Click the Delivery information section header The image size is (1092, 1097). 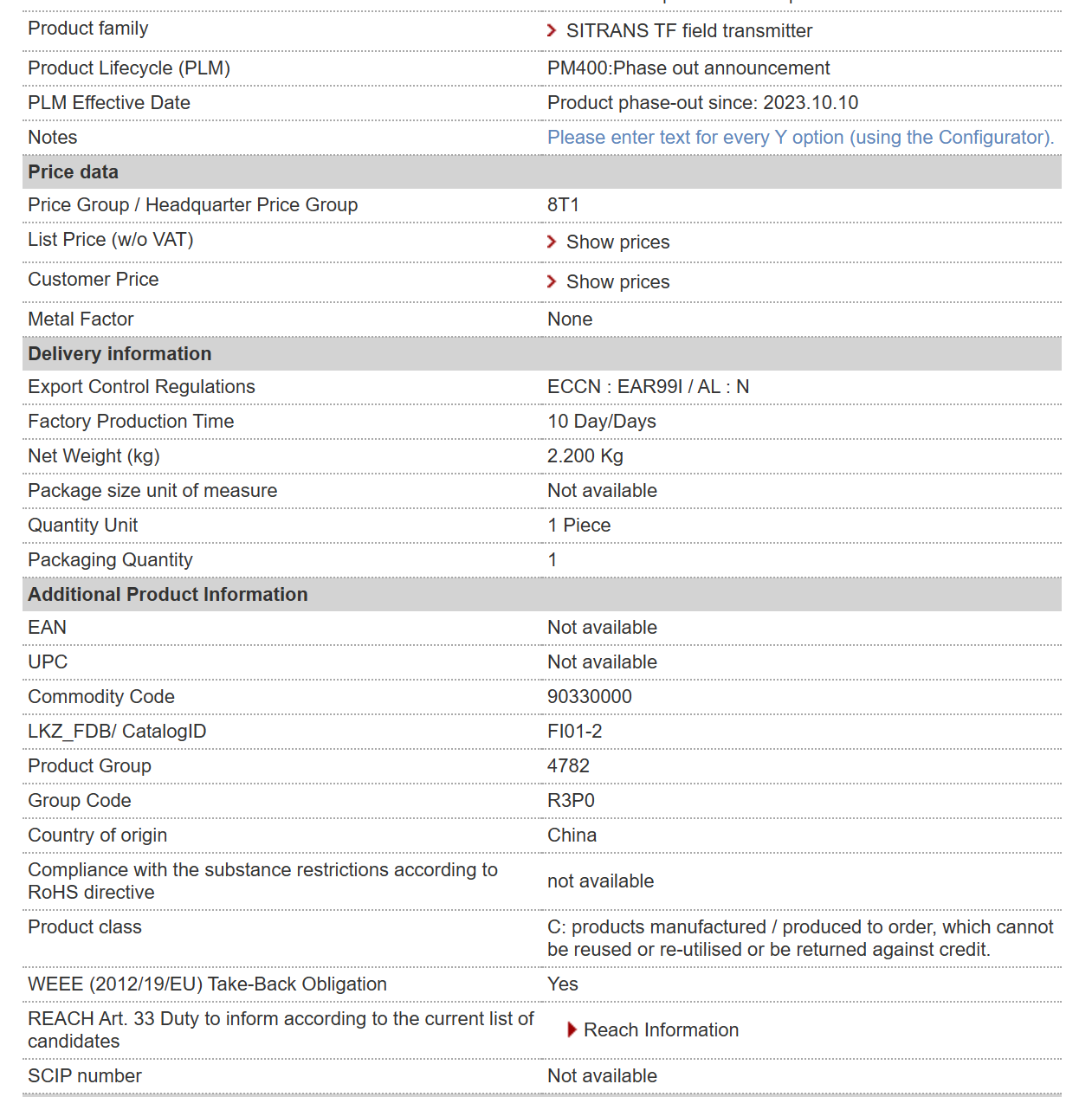542,354
